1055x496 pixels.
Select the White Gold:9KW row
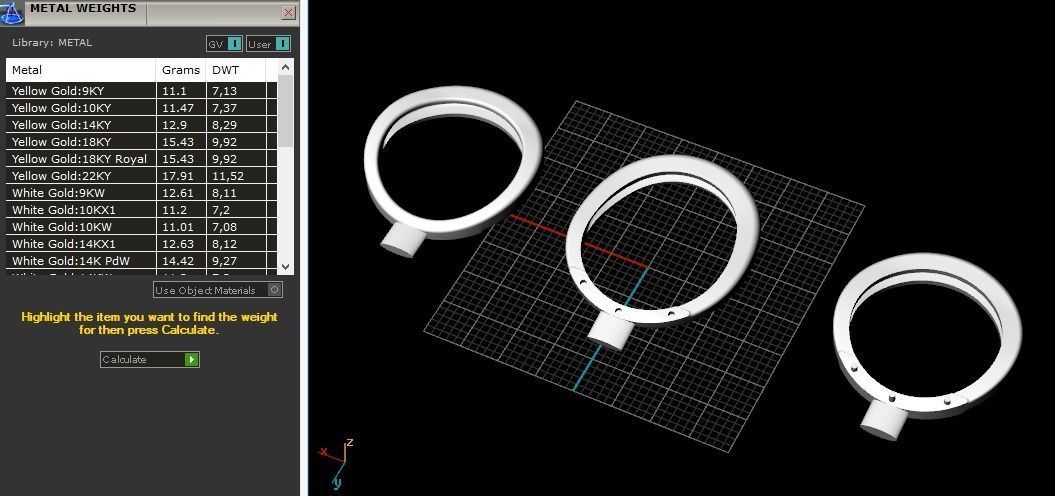pos(141,192)
